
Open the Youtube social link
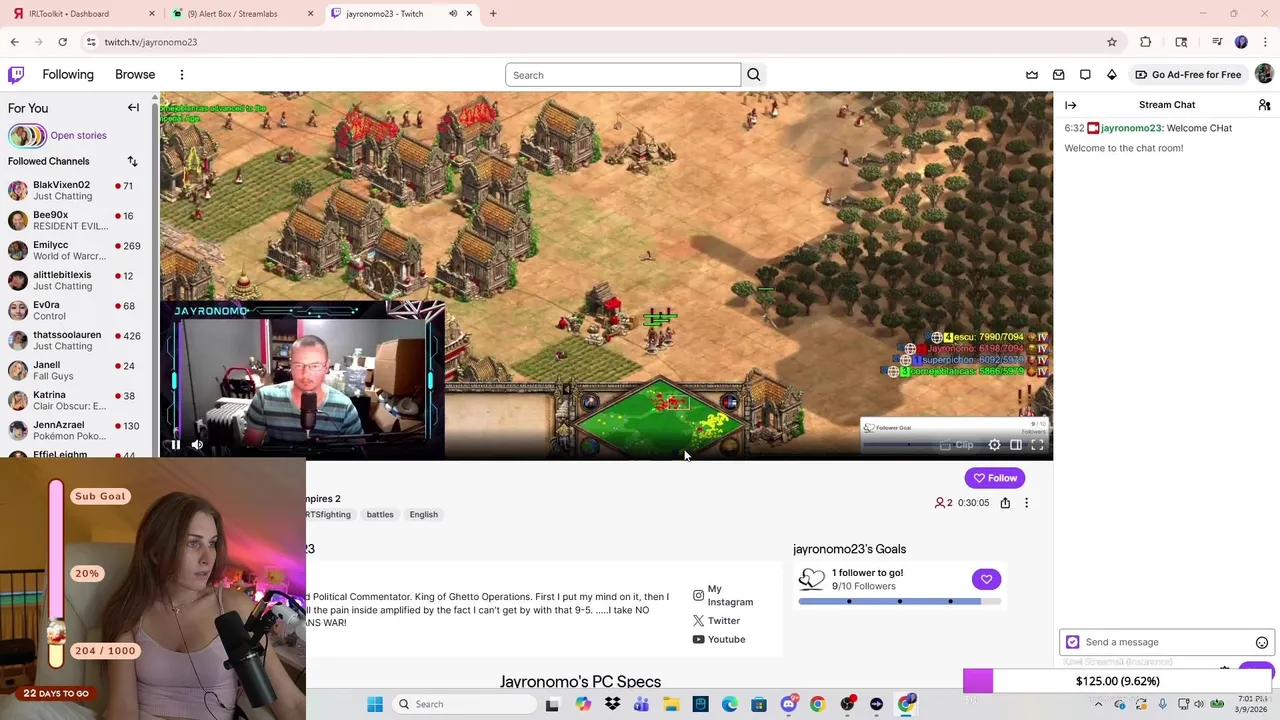(x=719, y=639)
